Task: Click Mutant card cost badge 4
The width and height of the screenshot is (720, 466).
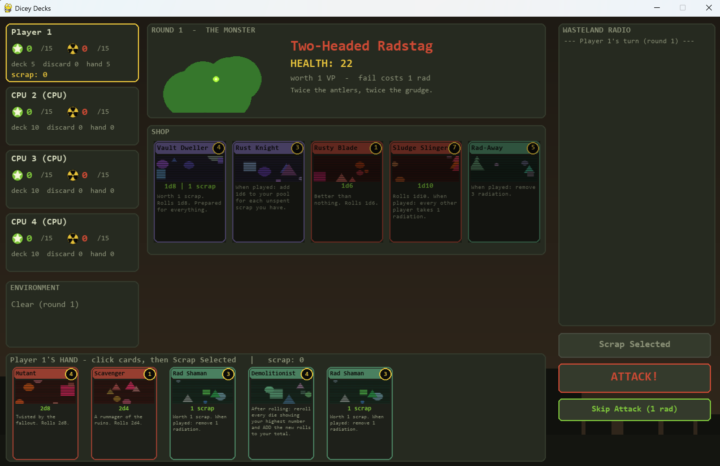Action: coord(71,374)
